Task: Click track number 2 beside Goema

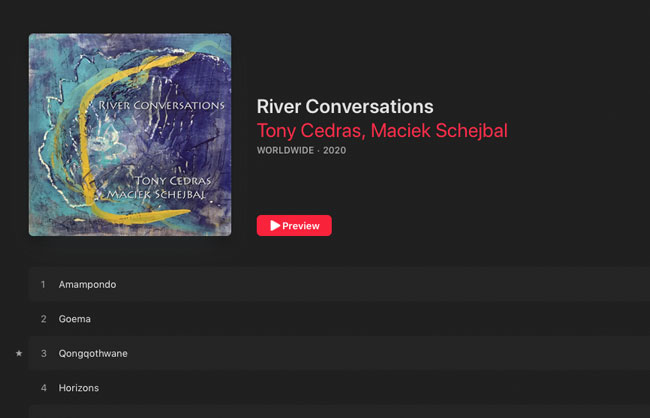Action: (43, 319)
